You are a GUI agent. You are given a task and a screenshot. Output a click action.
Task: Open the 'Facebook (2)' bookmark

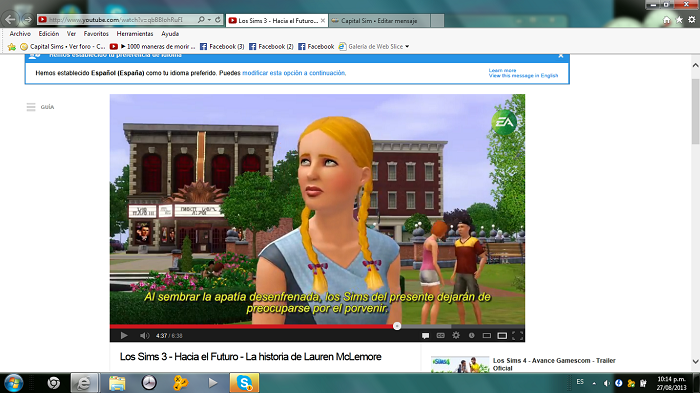[271, 46]
